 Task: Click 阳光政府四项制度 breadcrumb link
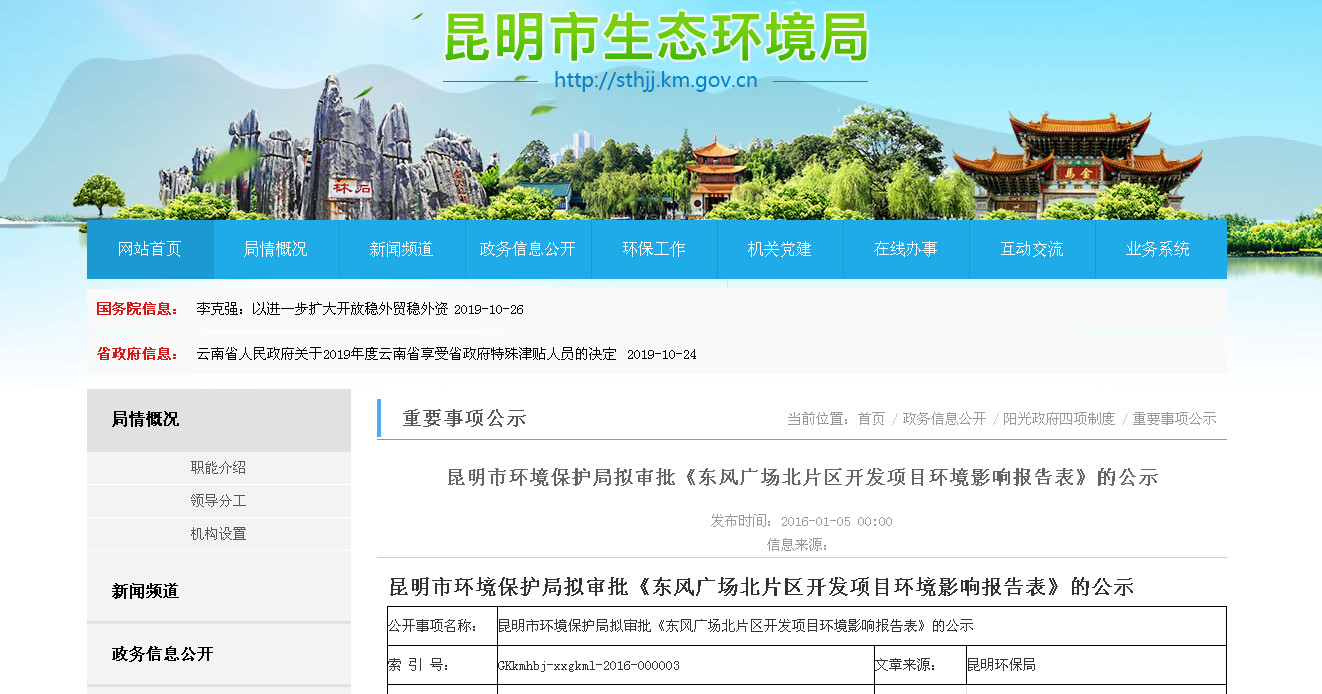click(1059, 419)
